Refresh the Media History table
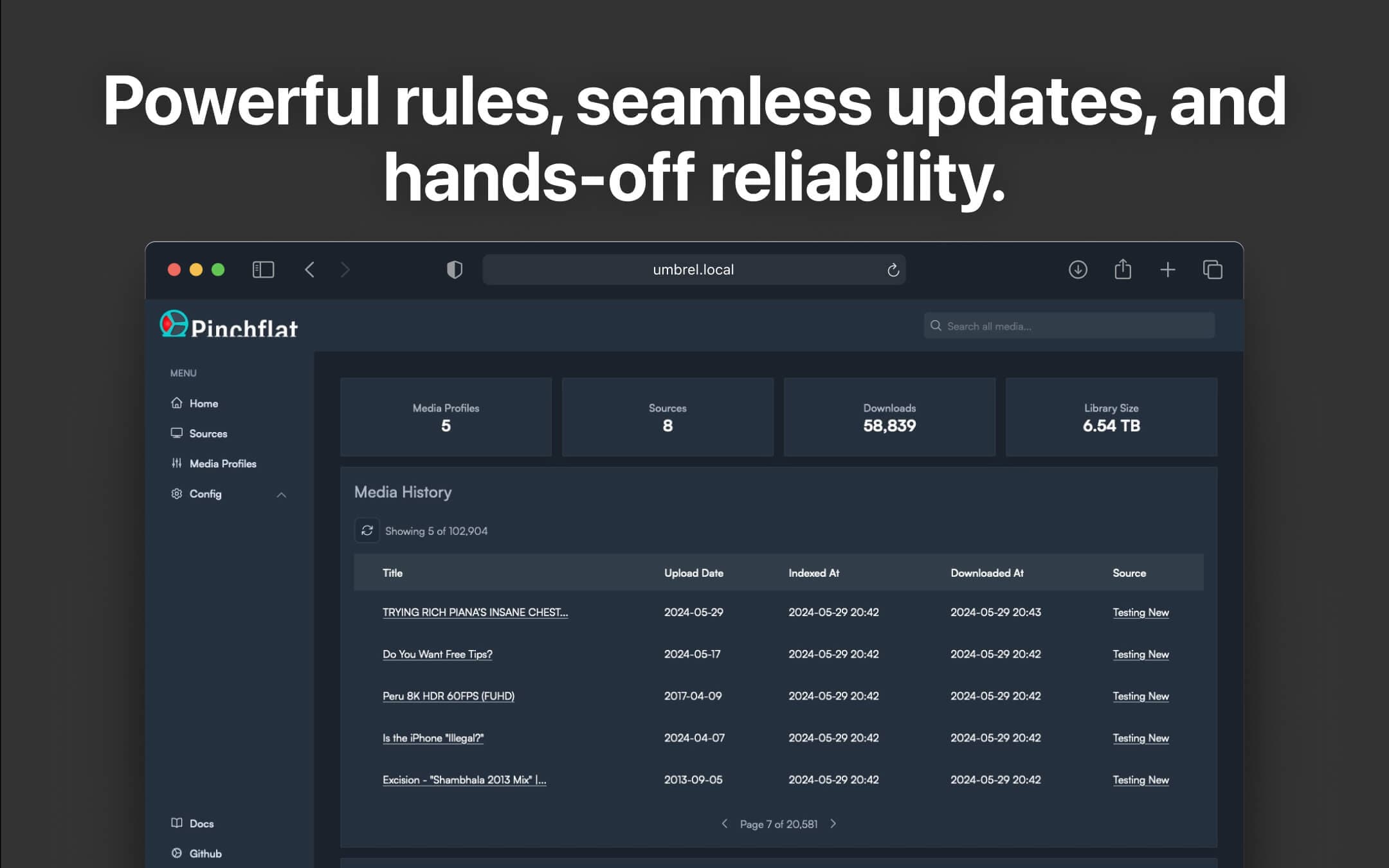The image size is (1389, 868). (x=367, y=530)
